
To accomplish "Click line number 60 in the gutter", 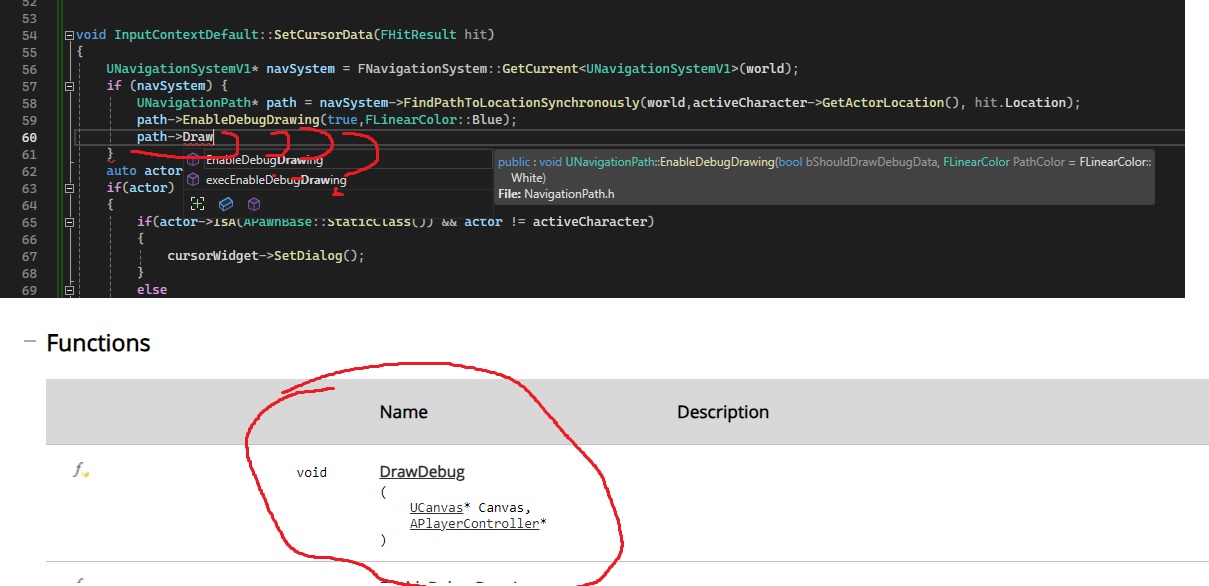I will 29,137.
